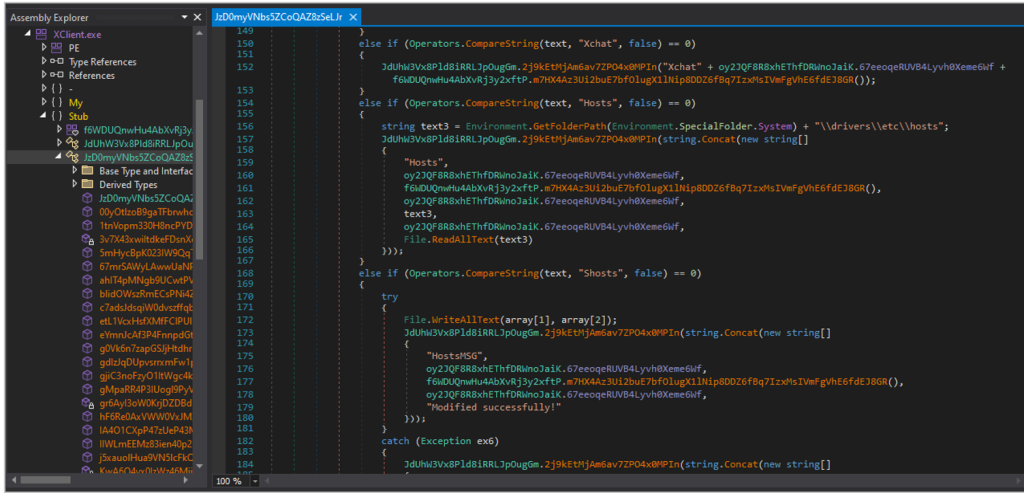The height and width of the screenshot is (493, 1024).
Task: Collapse the Stub namespace arrow
Action: 43,116
